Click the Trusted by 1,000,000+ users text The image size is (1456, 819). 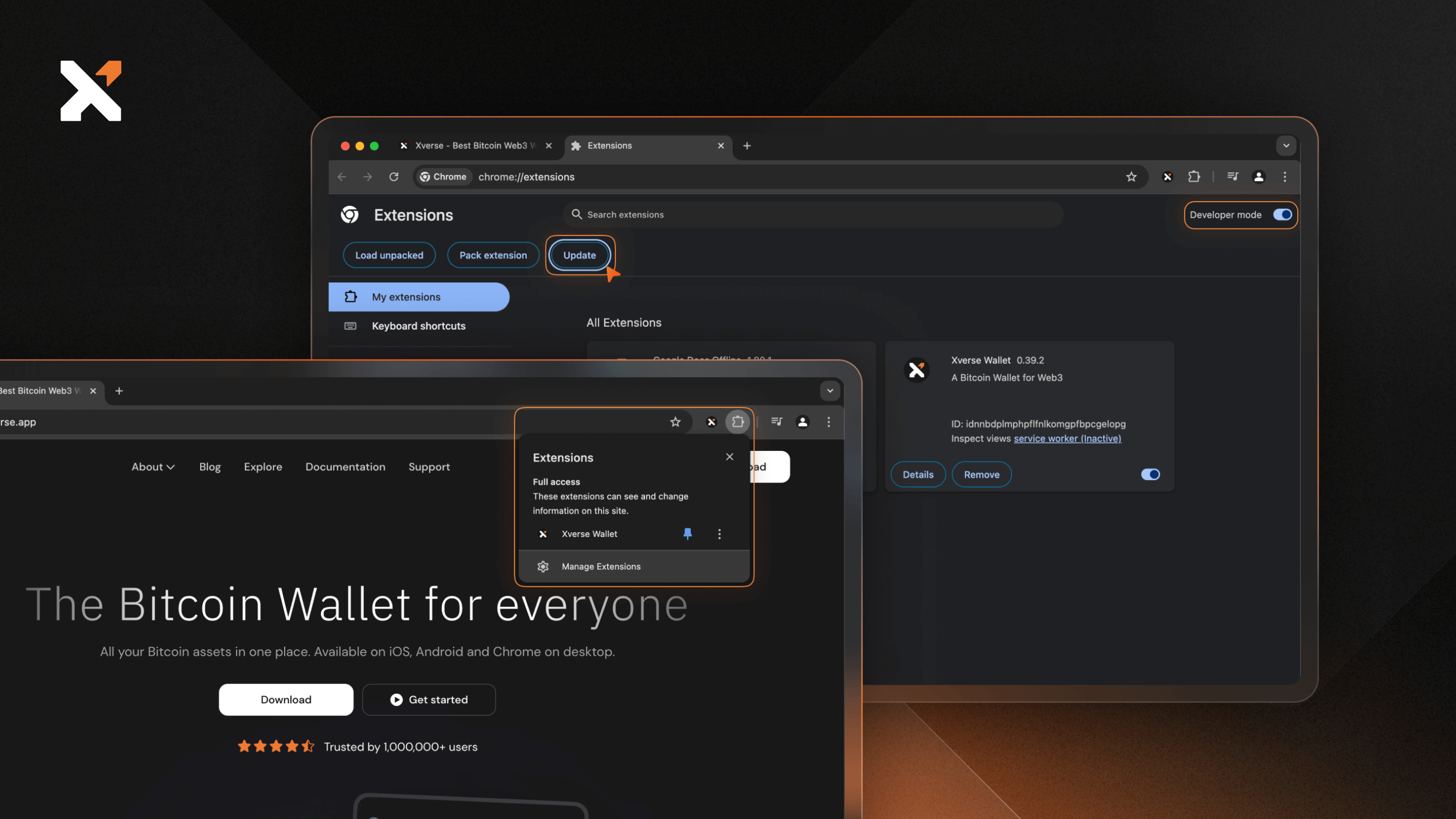coord(400,747)
